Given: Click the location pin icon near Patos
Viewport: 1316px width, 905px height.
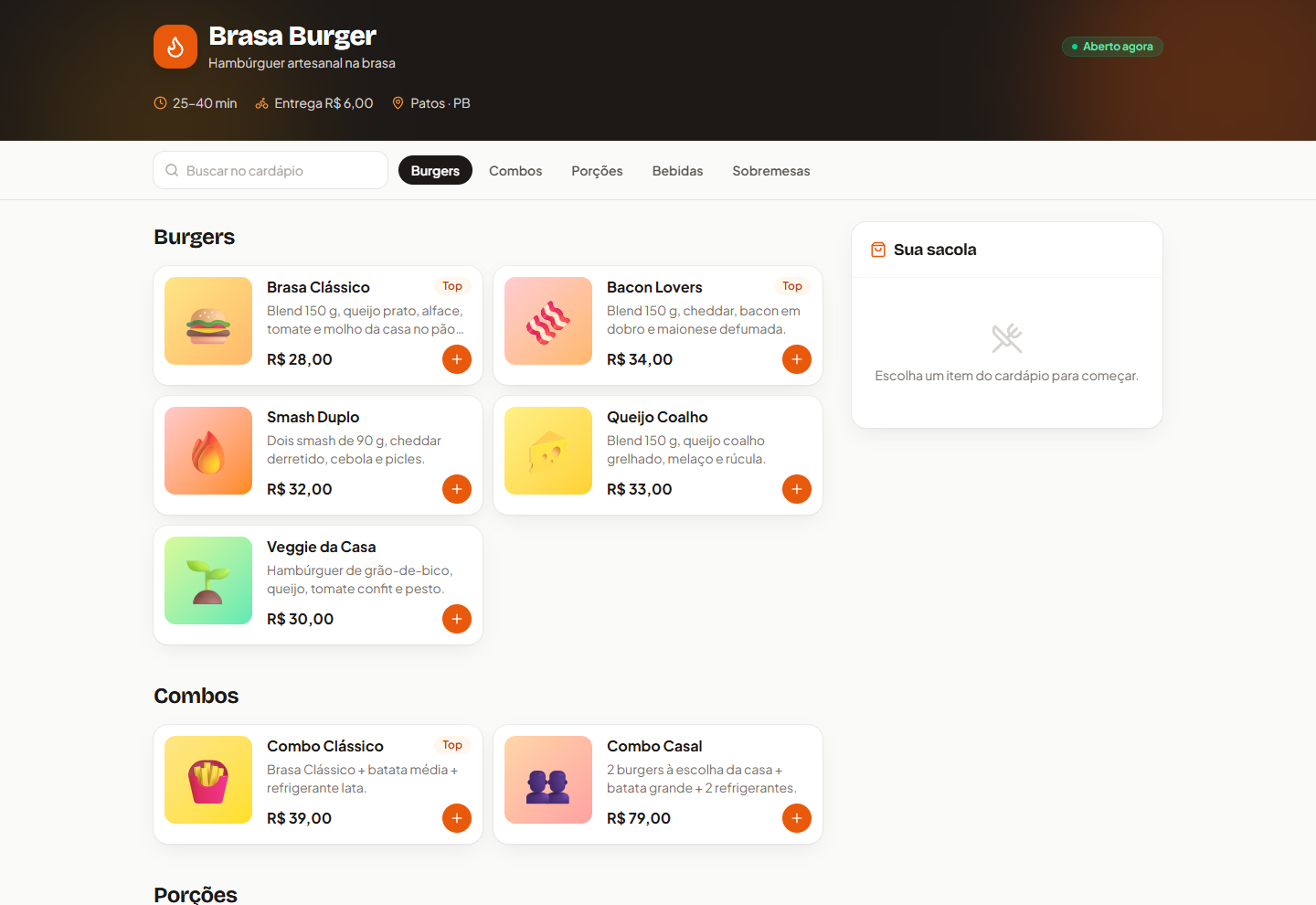Looking at the screenshot, I should click(398, 103).
